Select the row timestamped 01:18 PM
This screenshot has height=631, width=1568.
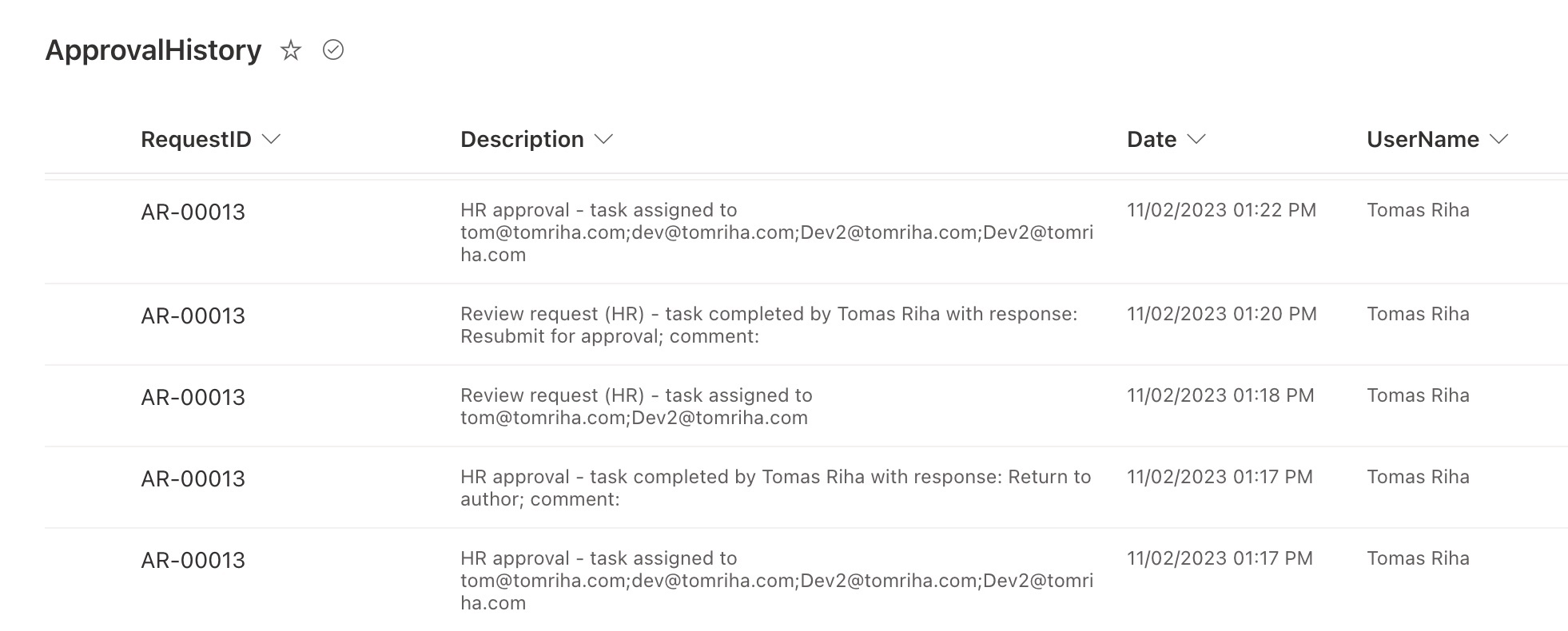(636, 406)
